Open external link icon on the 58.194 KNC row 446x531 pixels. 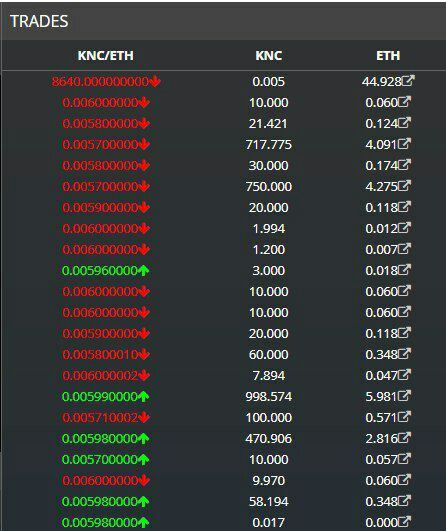[x=404, y=501]
